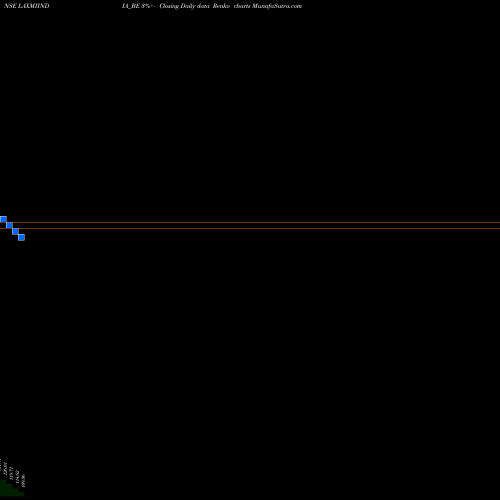Select the lowest blue Renko brick
Image resolution: width=500 pixels, height=500 pixels.
click(21, 237)
